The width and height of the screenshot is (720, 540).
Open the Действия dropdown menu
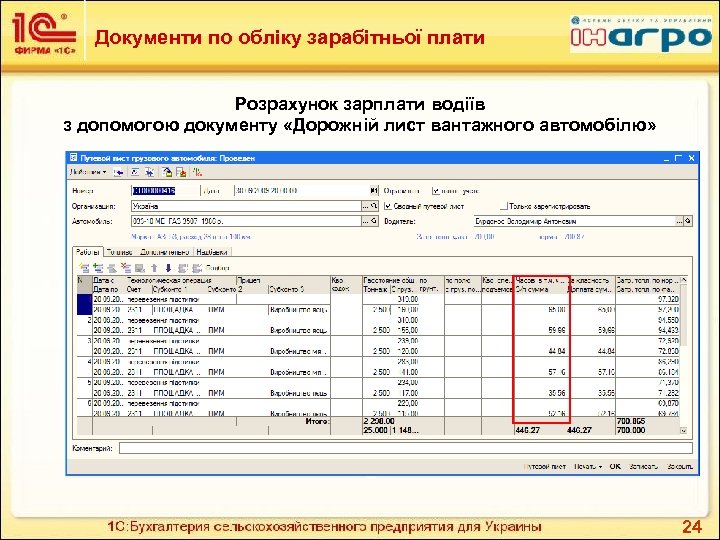pyautogui.click(x=88, y=172)
